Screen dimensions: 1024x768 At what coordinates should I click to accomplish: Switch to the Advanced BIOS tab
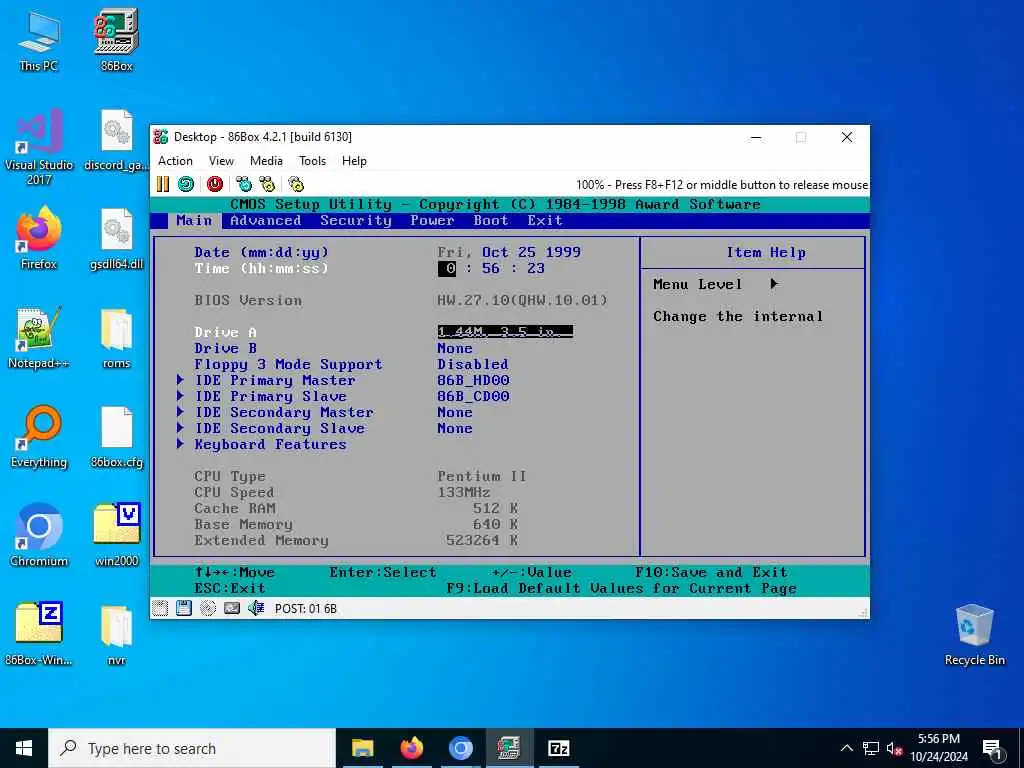click(x=265, y=221)
